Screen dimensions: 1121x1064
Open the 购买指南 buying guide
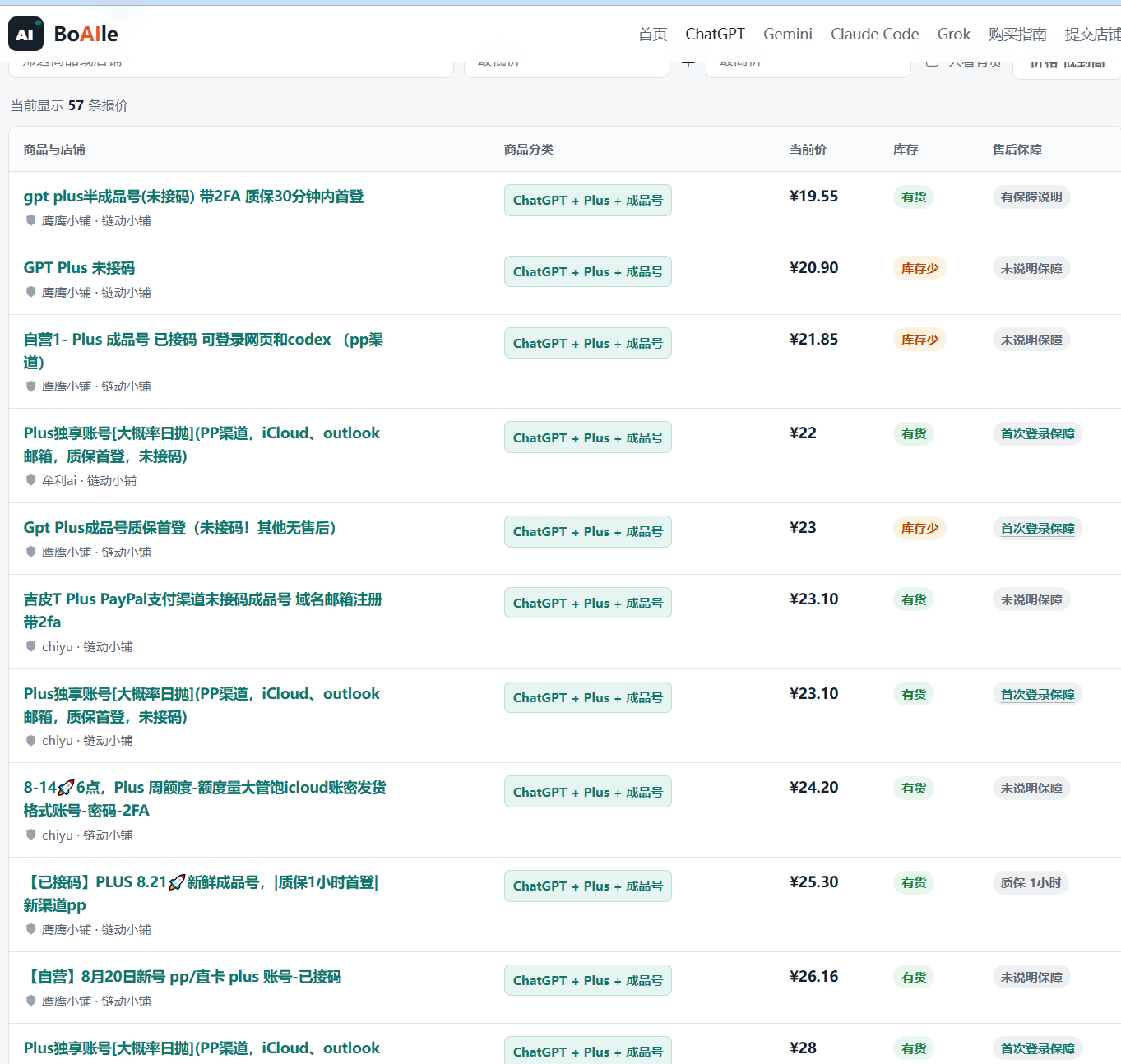pos(1017,34)
